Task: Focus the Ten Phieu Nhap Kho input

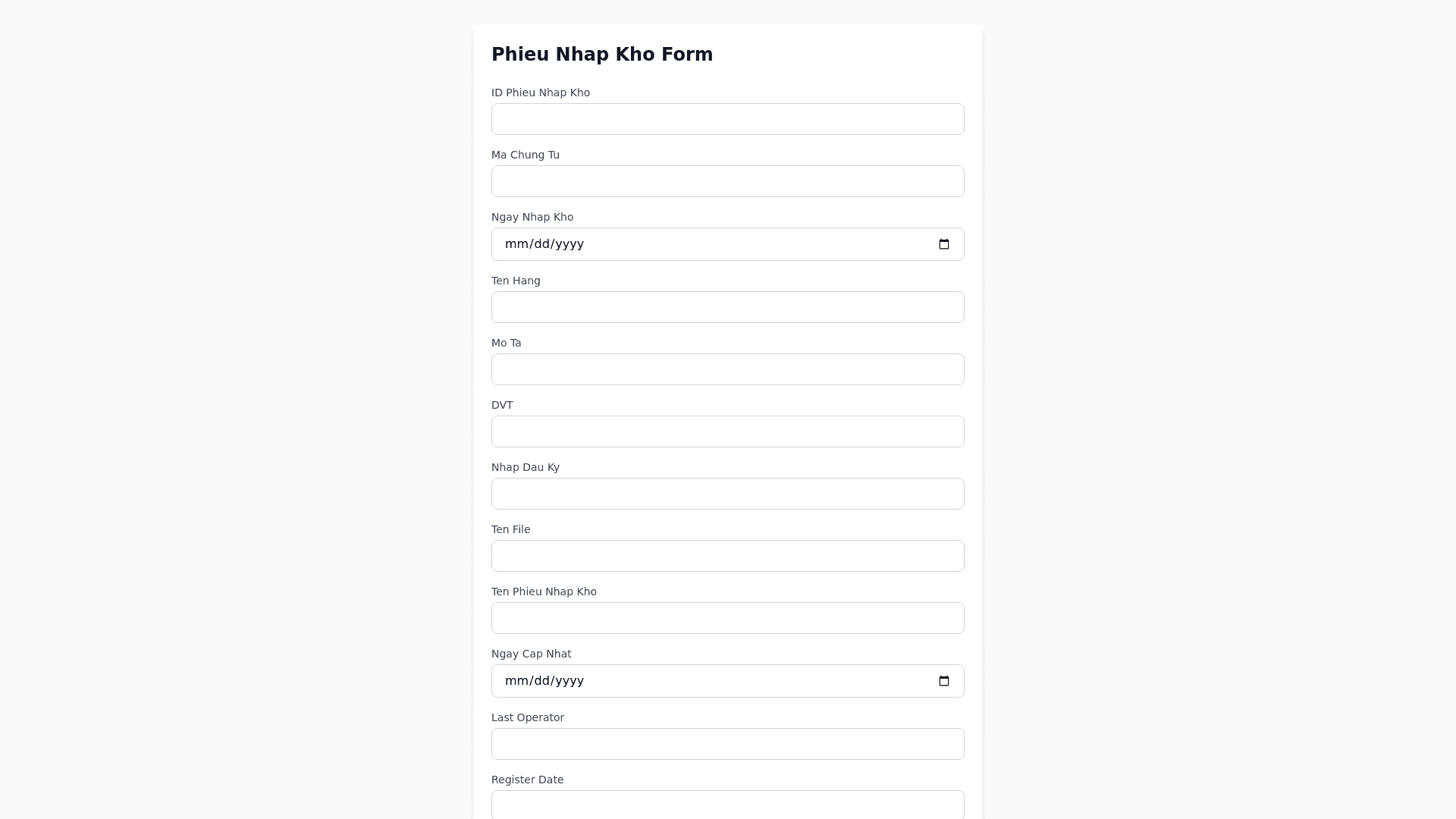Action: coord(727,618)
